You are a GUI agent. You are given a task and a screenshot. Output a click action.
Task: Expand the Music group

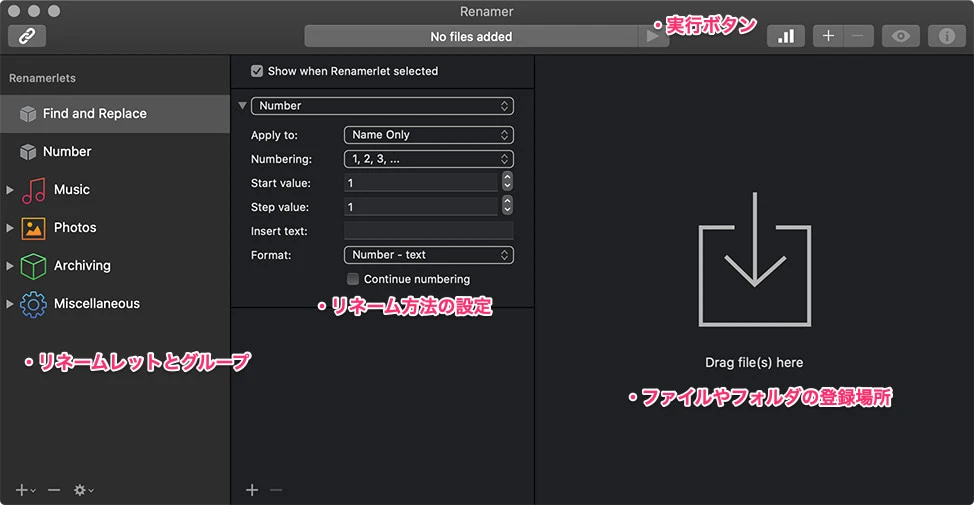coord(11,190)
